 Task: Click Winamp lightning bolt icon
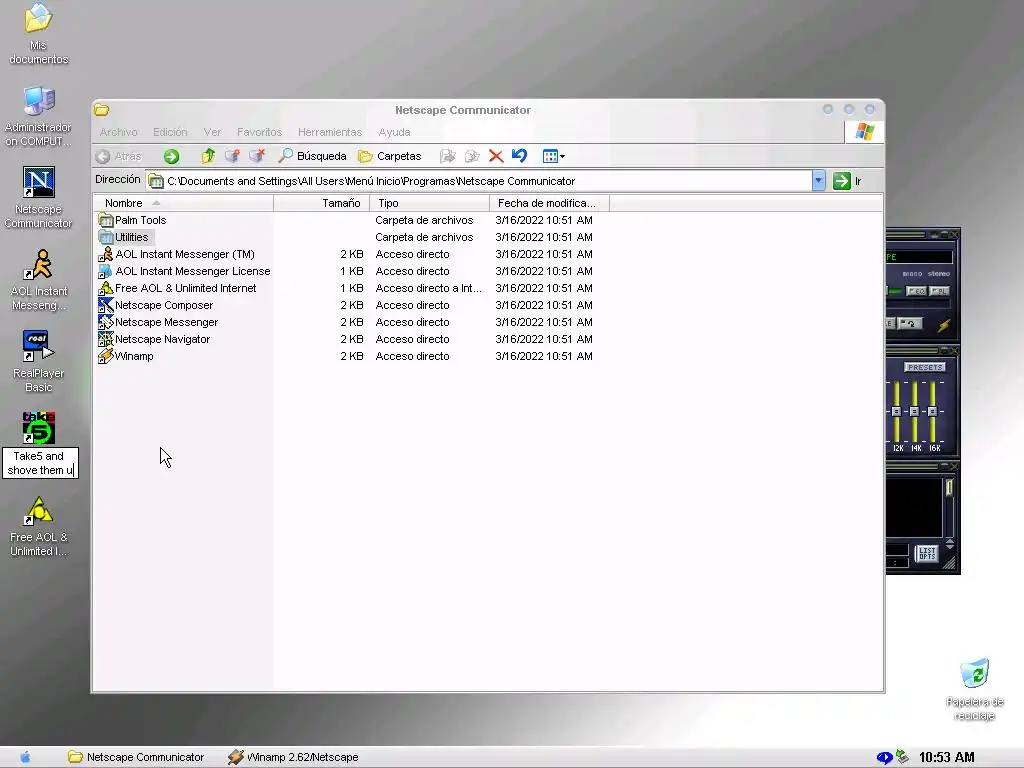944,325
